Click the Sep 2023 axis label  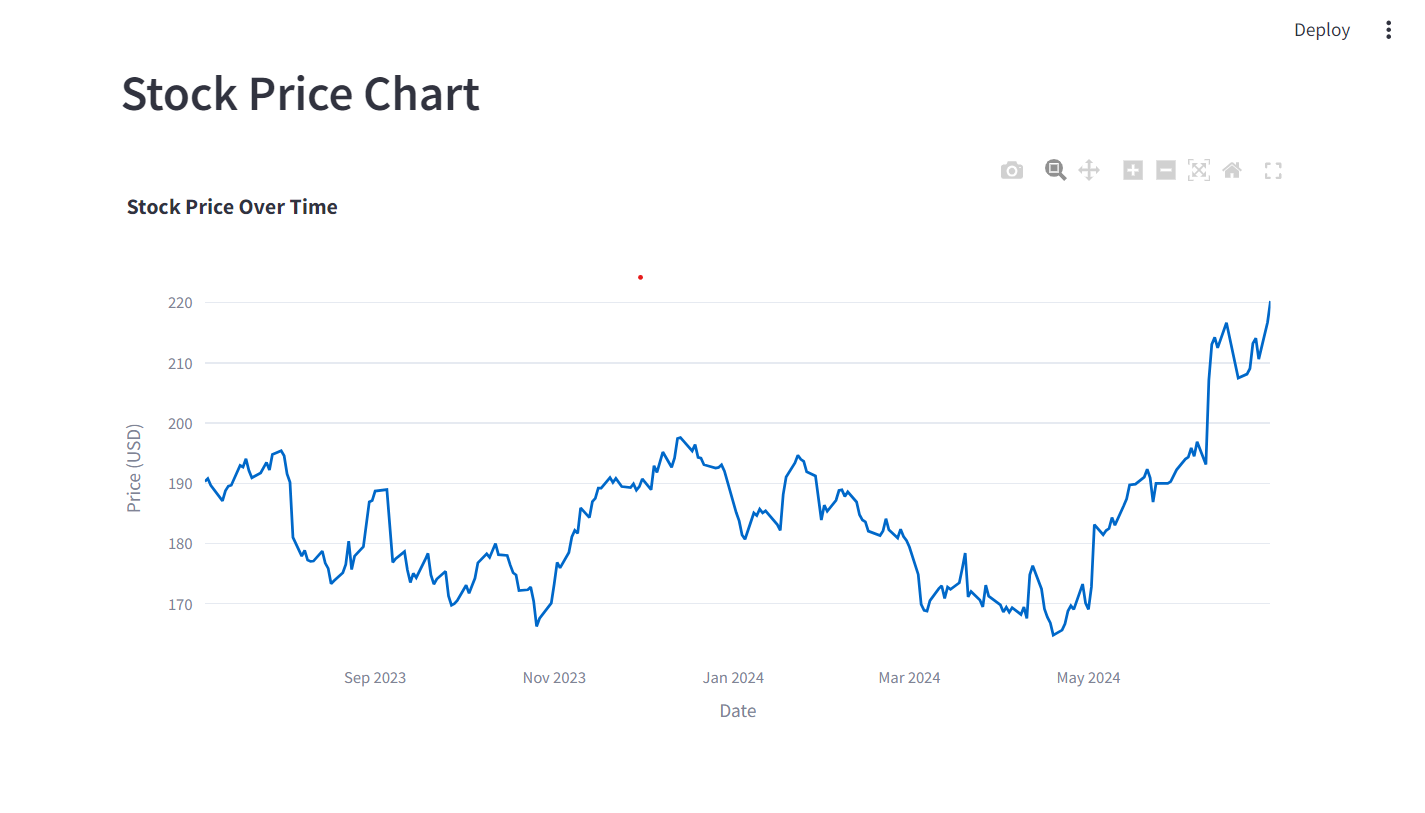point(375,678)
